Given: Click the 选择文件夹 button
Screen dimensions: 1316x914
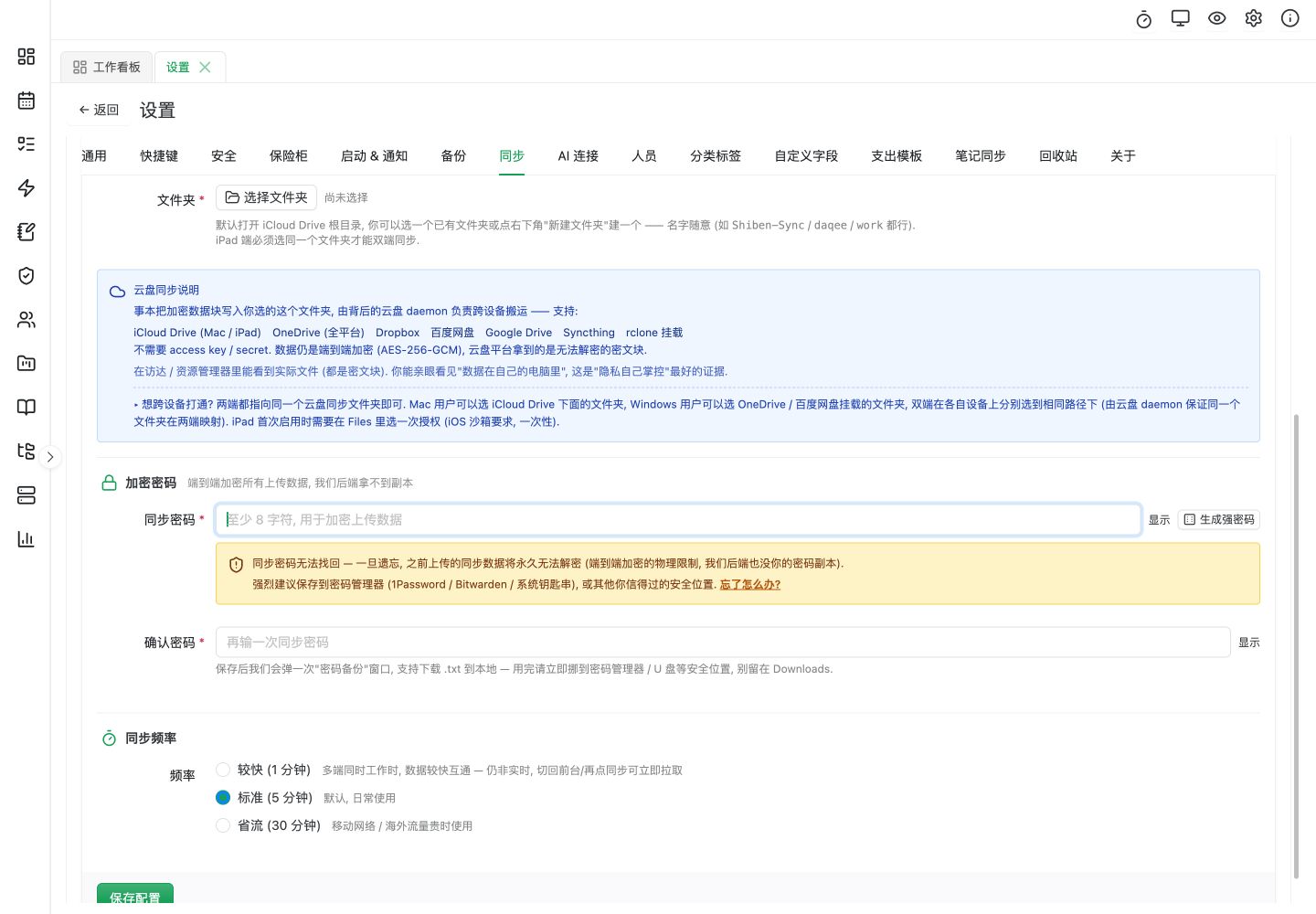Looking at the screenshot, I should tap(266, 197).
